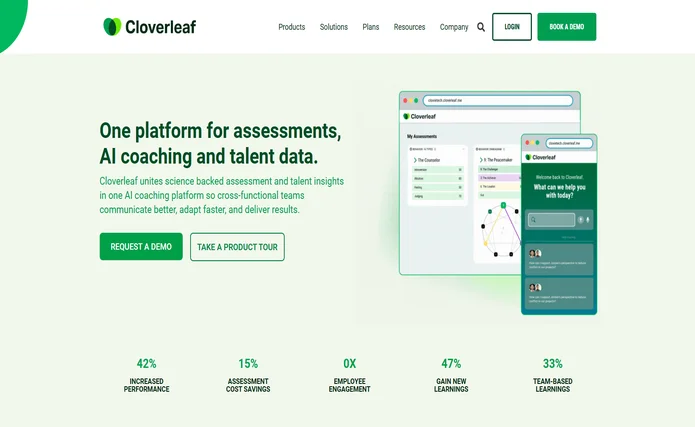
Task: Click the Cloverleaf logo in mobile mockup
Action: pyautogui.click(x=541, y=157)
